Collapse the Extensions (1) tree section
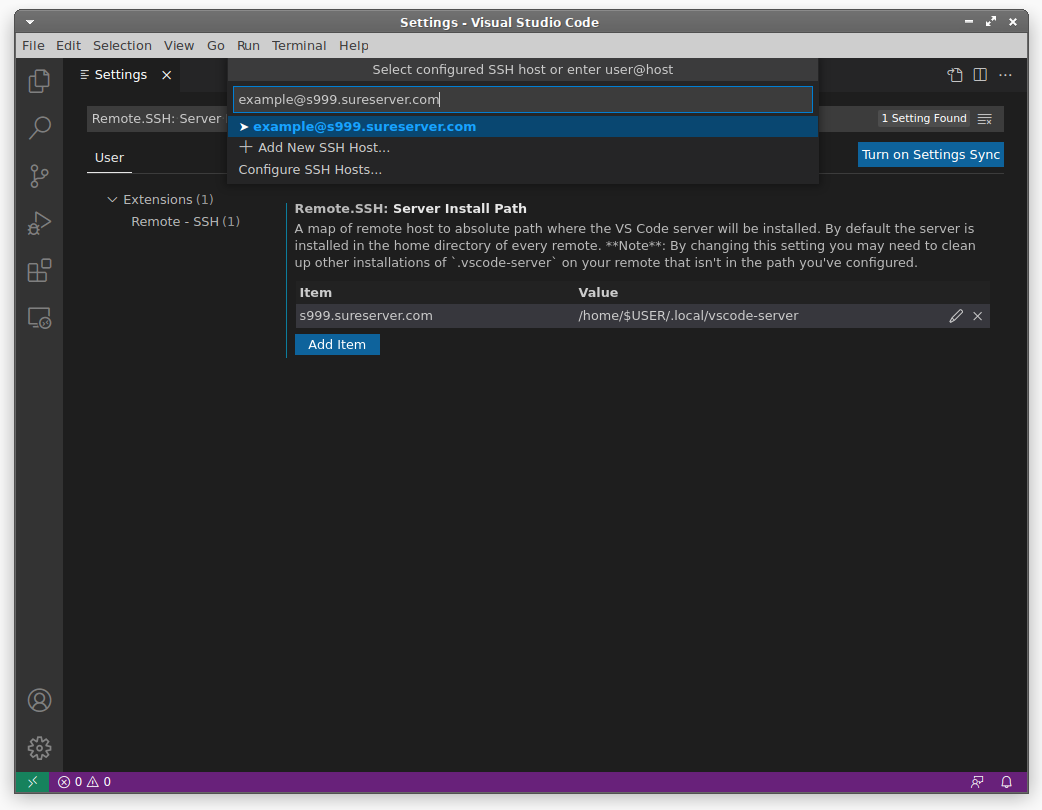The image size is (1042, 810). (x=112, y=199)
